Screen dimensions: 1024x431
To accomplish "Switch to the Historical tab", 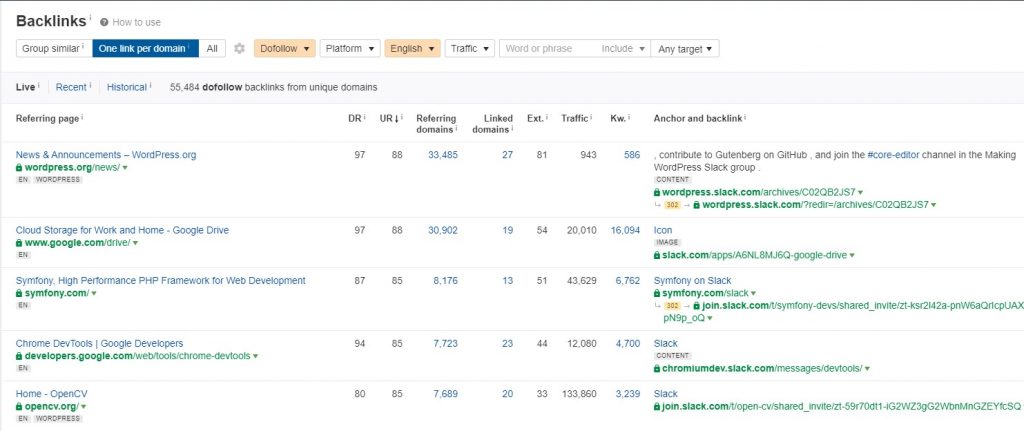I will point(127,87).
